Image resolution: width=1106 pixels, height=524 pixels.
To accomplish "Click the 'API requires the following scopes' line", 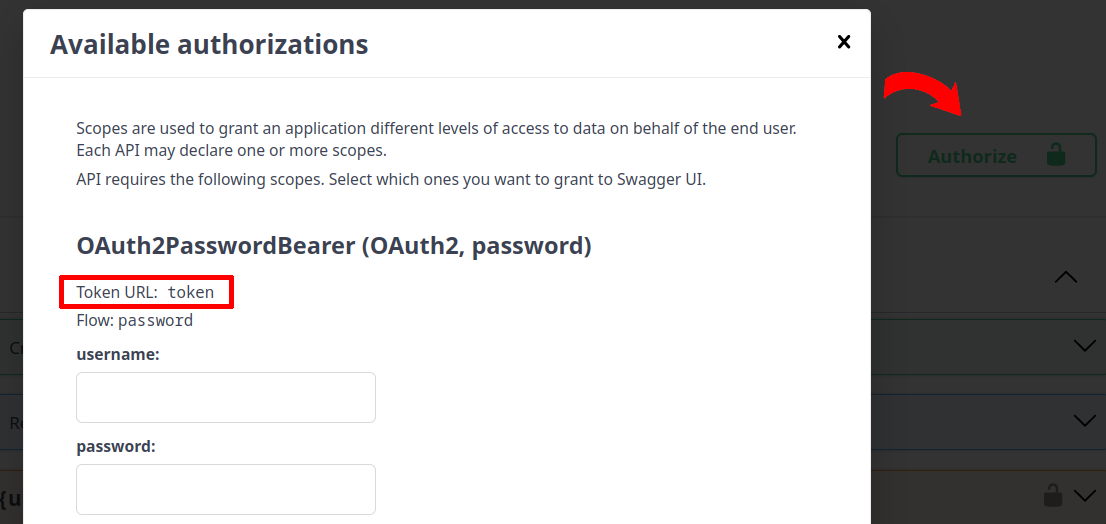I will [x=391, y=181].
